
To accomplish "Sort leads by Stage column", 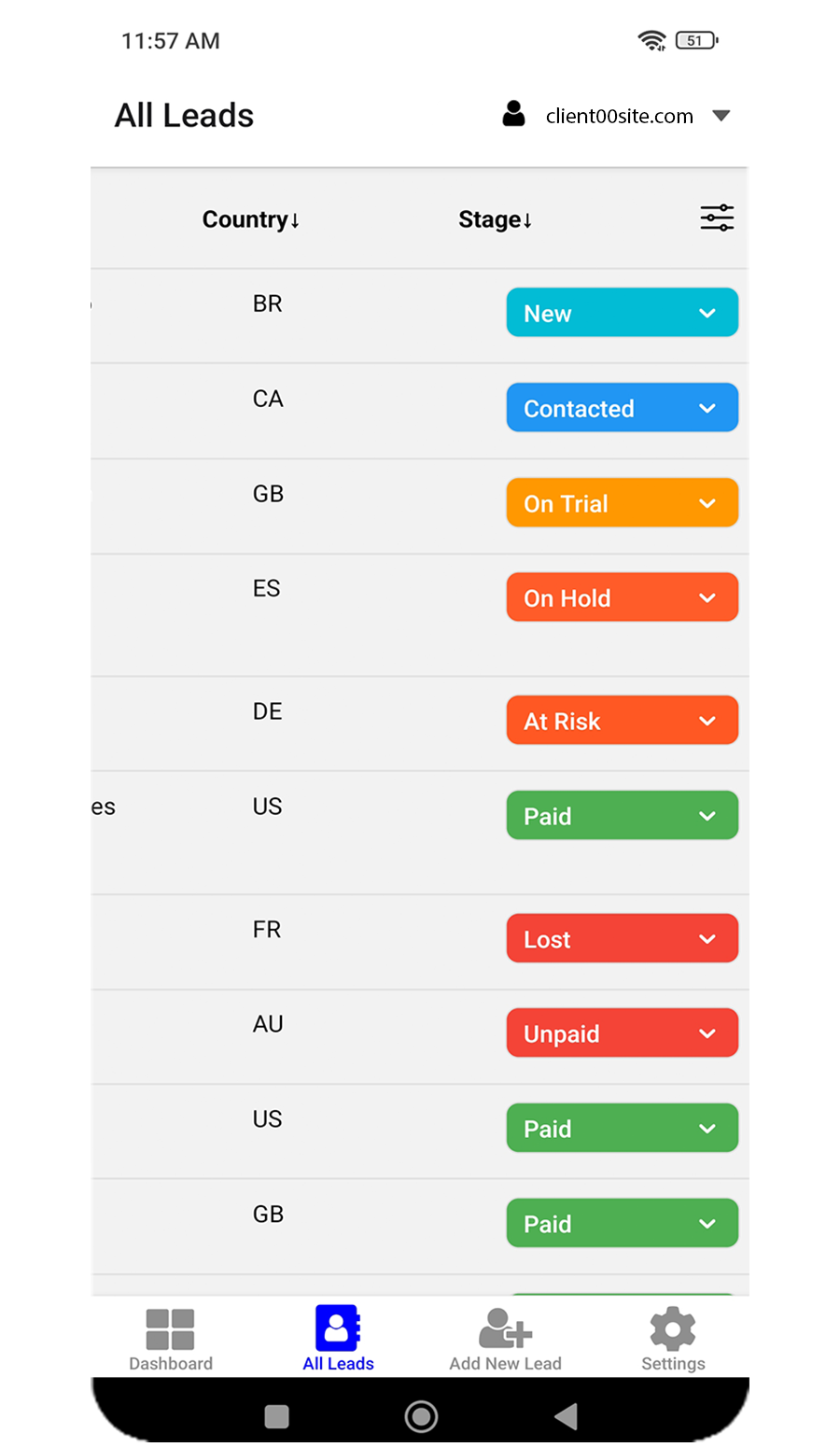I will [495, 219].
